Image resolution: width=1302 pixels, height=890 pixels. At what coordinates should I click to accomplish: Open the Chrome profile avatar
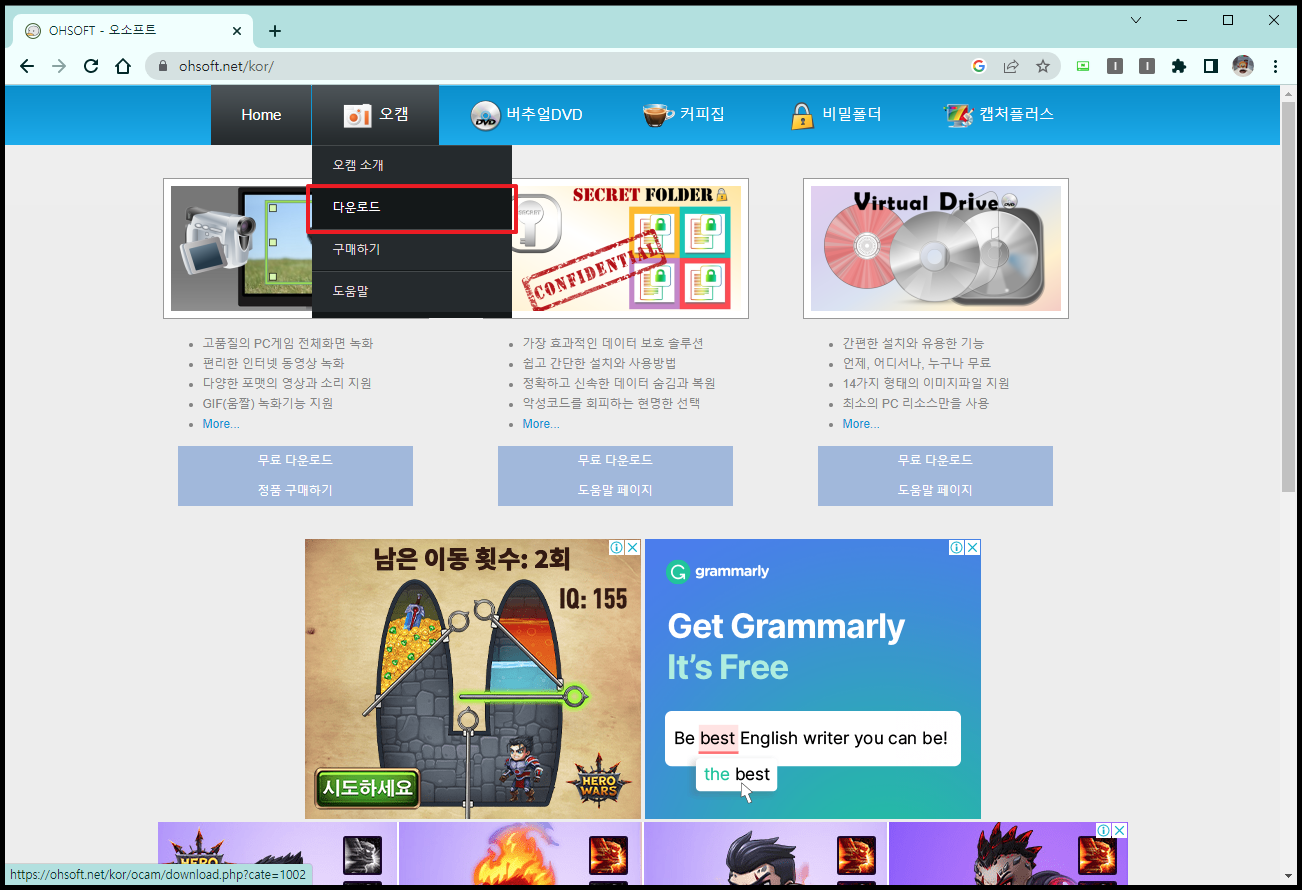(1243, 66)
